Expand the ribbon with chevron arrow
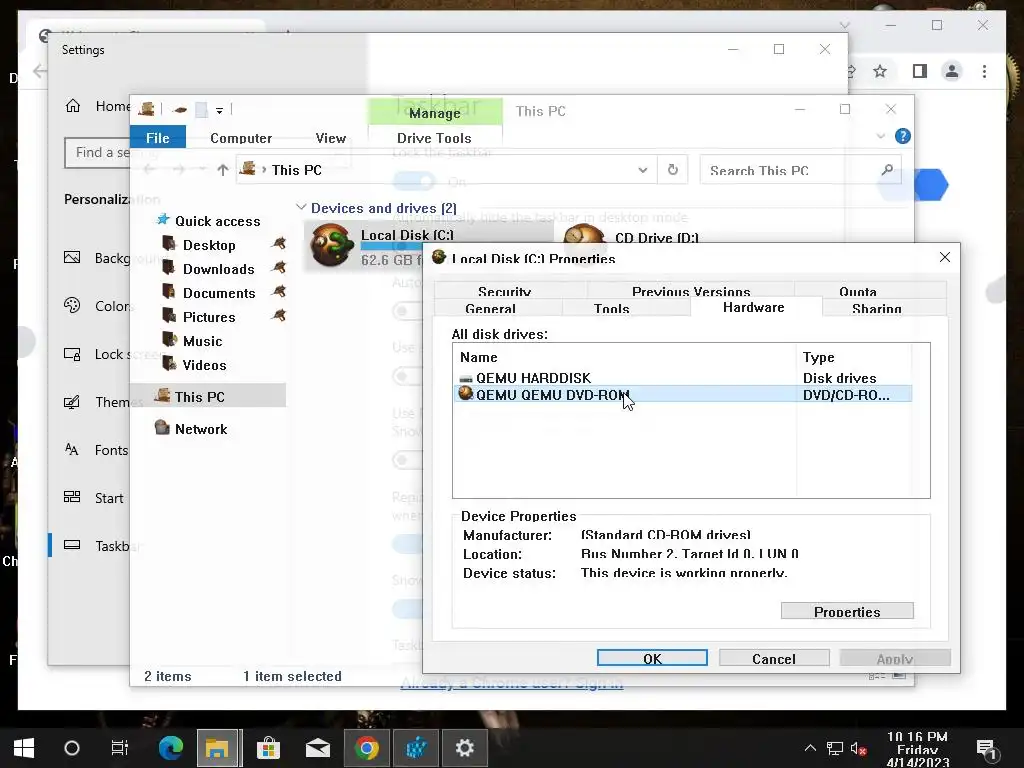1024x768 pixels. tap(880, 136)
